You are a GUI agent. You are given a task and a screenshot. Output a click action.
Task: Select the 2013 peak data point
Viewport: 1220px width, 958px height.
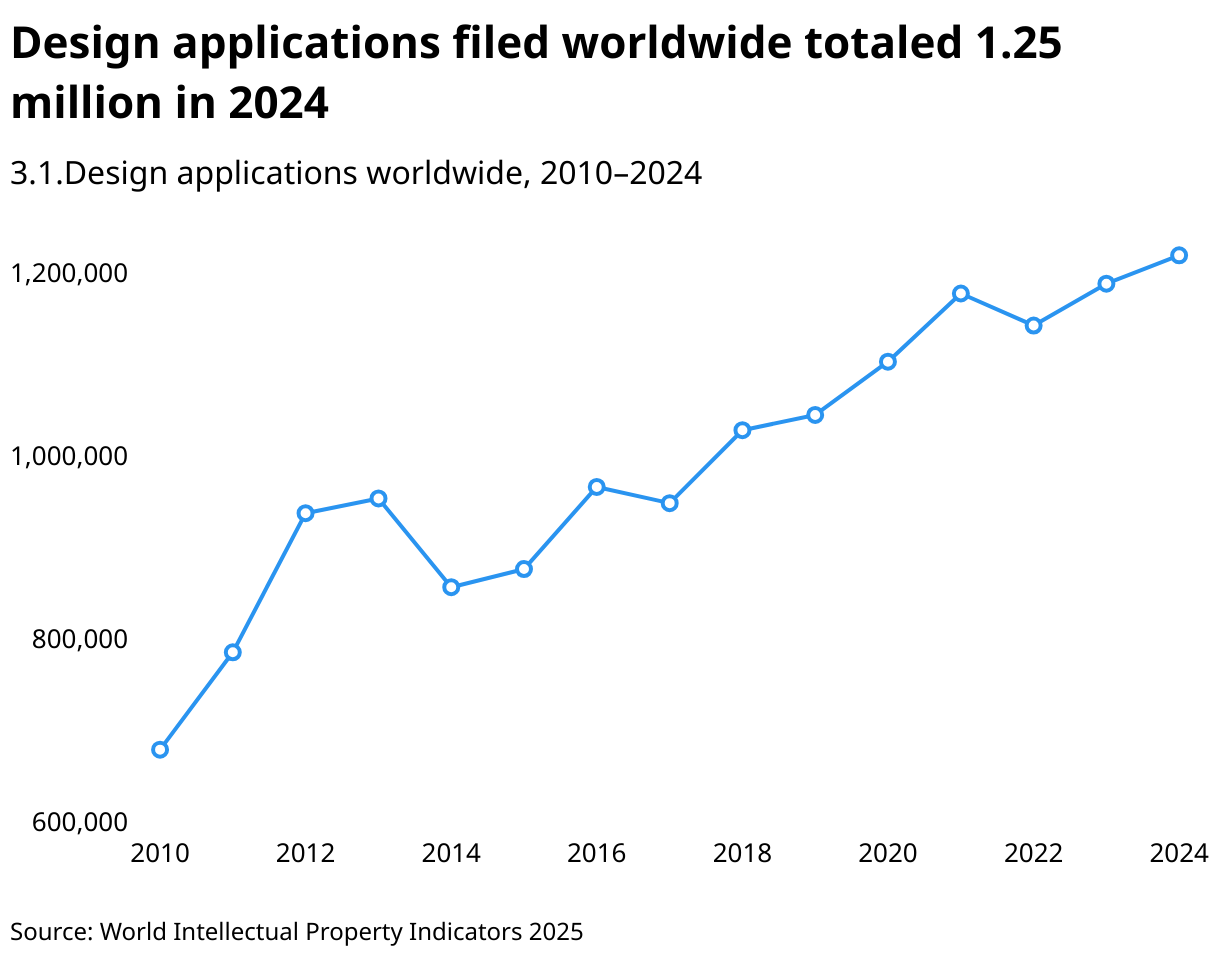[x=378, y=497]
